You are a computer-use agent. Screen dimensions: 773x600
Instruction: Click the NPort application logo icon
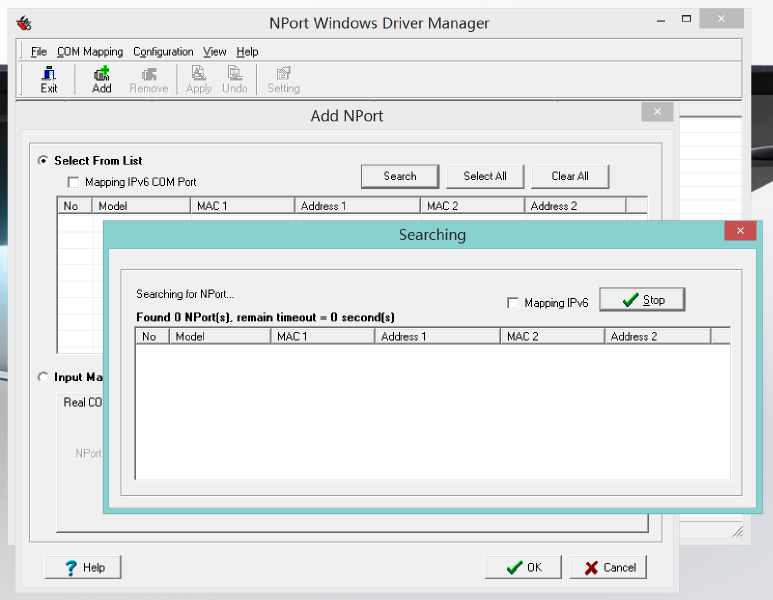(x=24, y=23)
